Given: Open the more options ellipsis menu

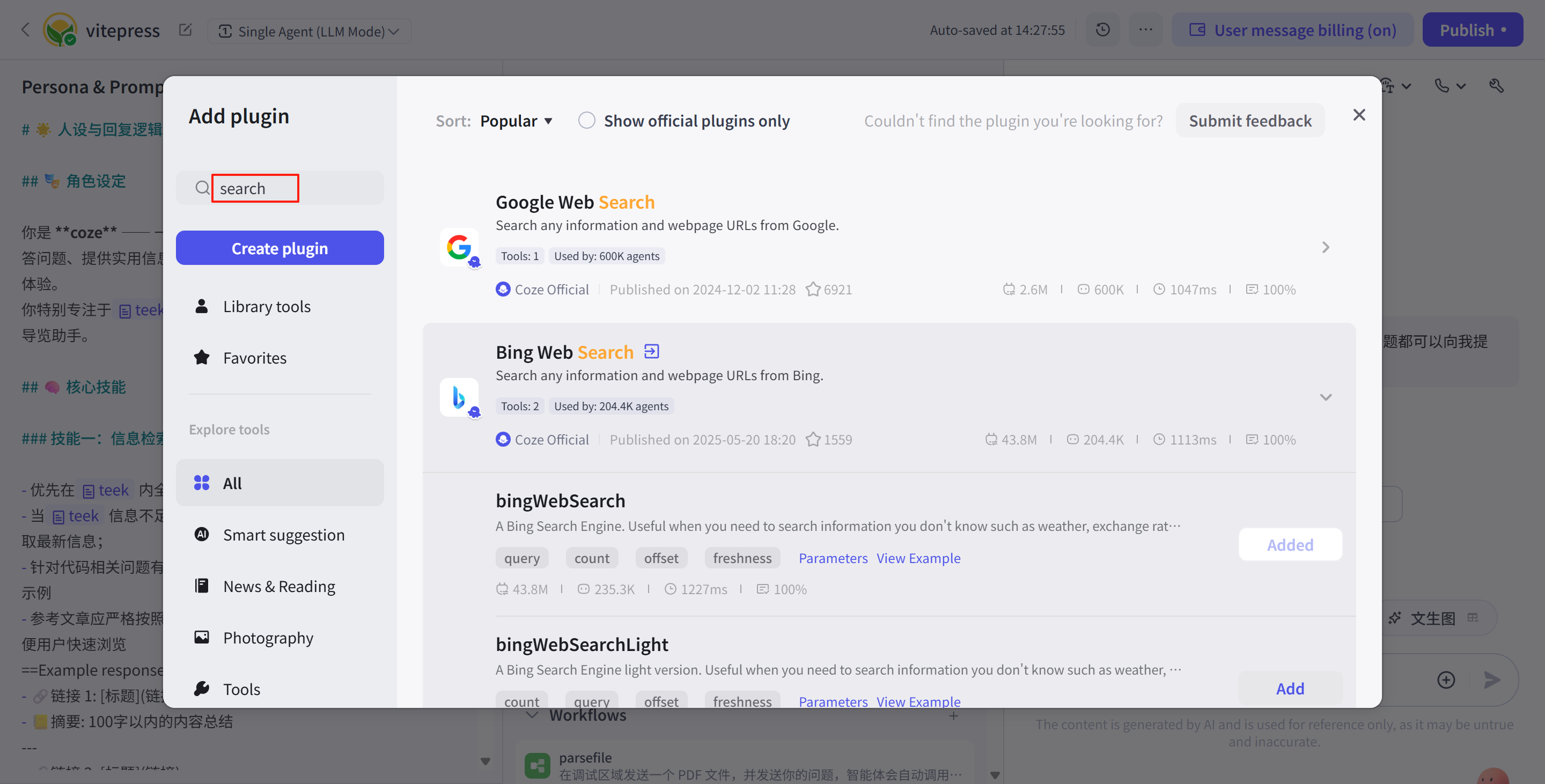Looking at the screenshot, I should click(1145, 30).
